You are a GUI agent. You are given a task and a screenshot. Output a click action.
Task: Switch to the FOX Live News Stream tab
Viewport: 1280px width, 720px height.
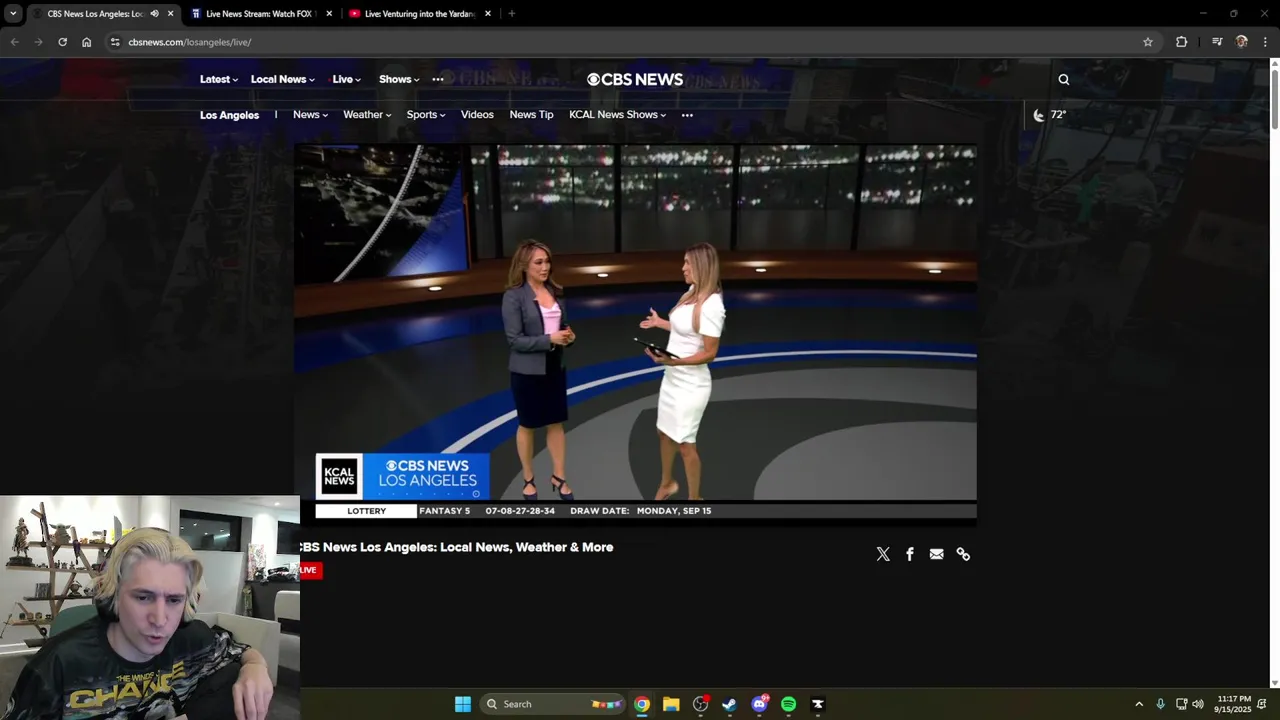click(x=260, y=14)
